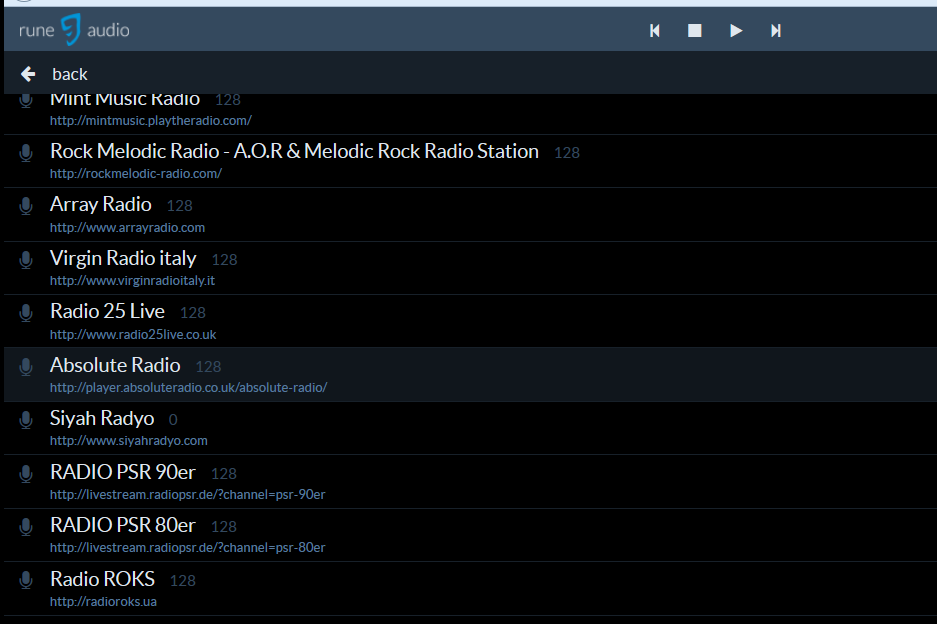Open the psr-80er channel livestream link
Viewport: 937px width, 624px height.
coord(188,548)
